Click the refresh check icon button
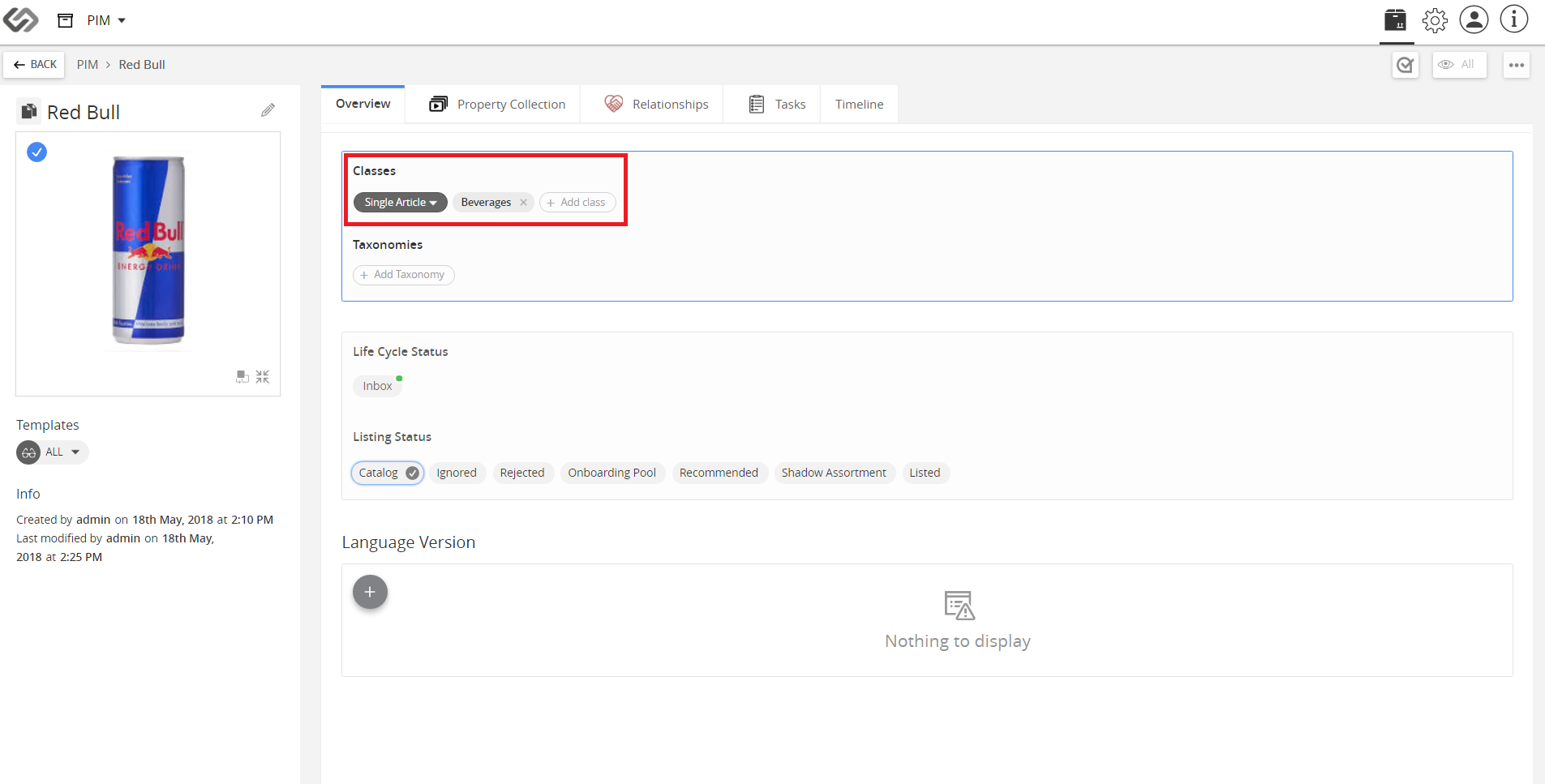Screen dimensions: 1545x784 click(1406, 65)
